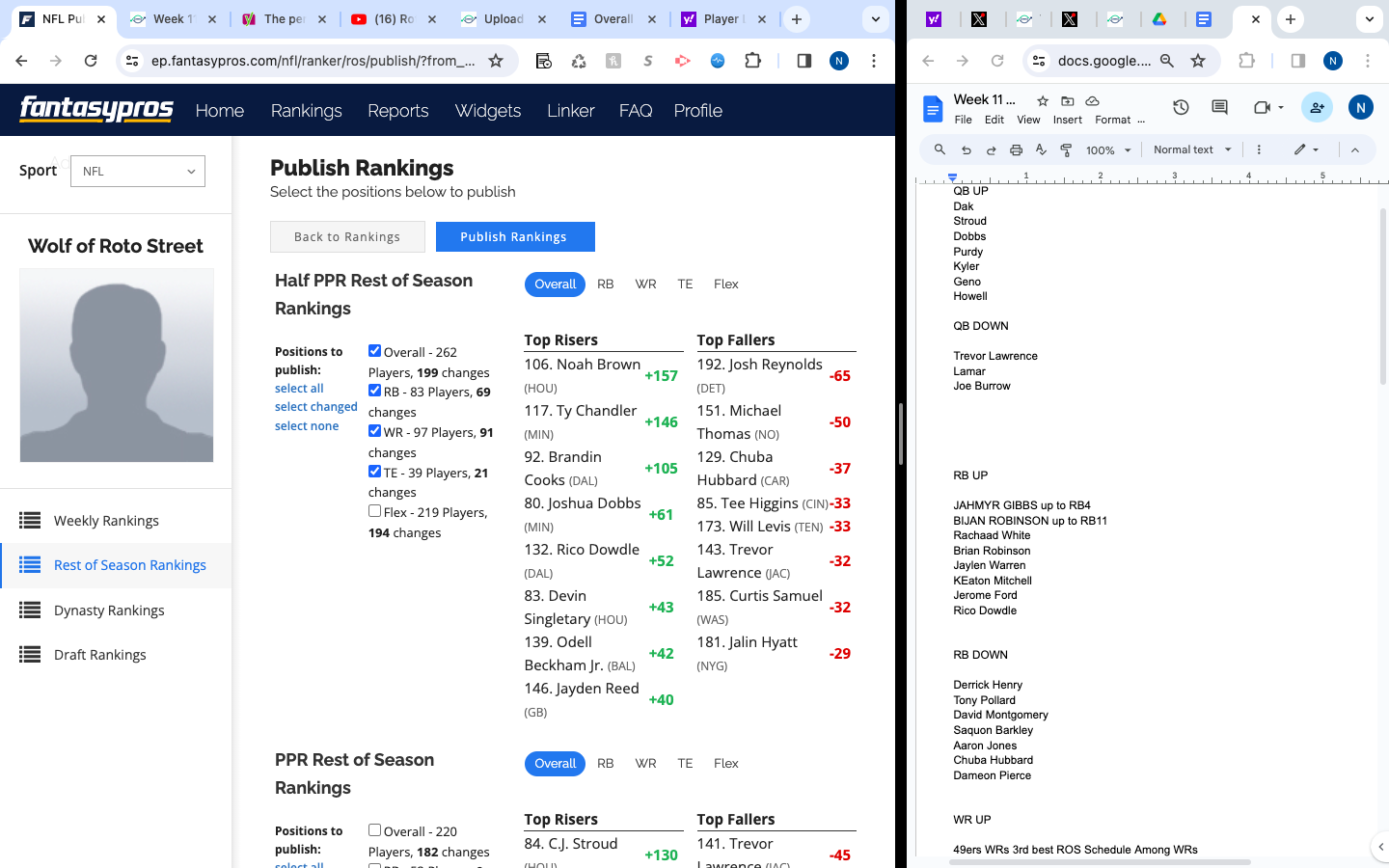This screenshot has width=1389, height=868.
Task: Click the select none link
Action: pos(307,425)
